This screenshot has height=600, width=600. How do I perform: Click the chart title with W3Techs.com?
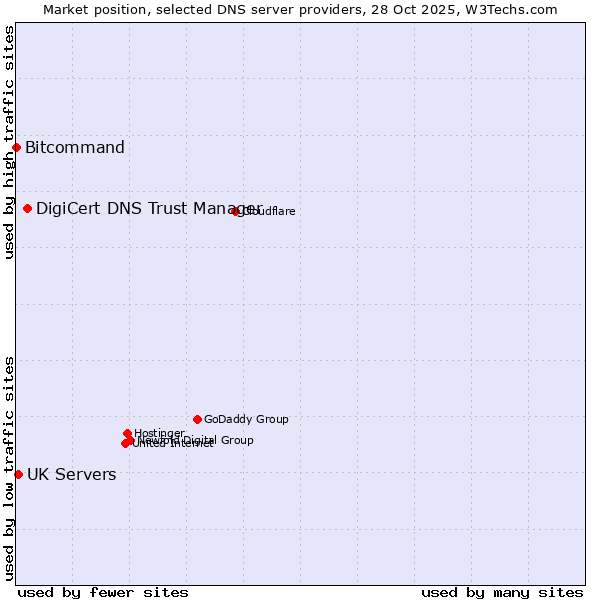[300, 9]
